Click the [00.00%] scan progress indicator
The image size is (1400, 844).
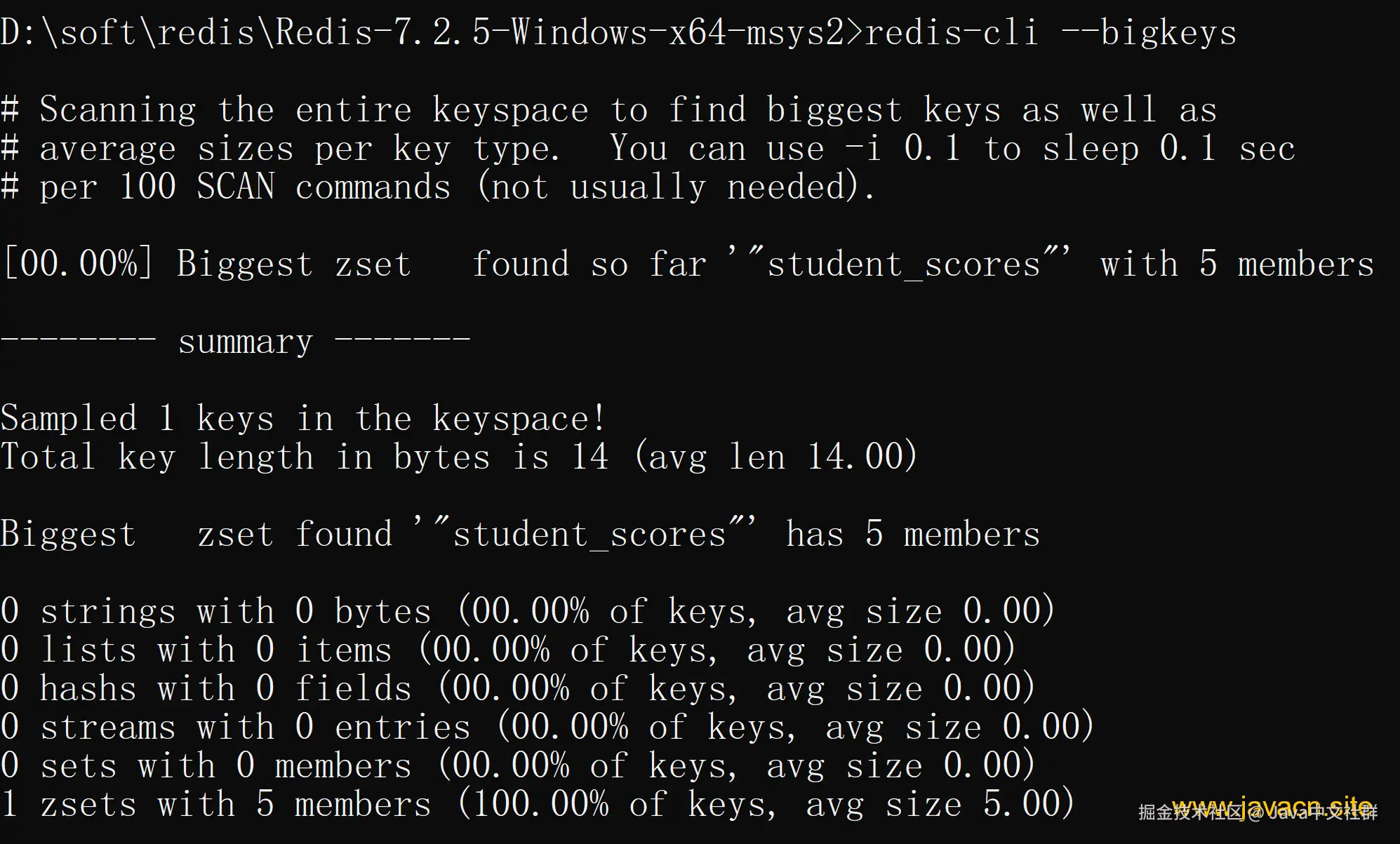coord(77,264)
